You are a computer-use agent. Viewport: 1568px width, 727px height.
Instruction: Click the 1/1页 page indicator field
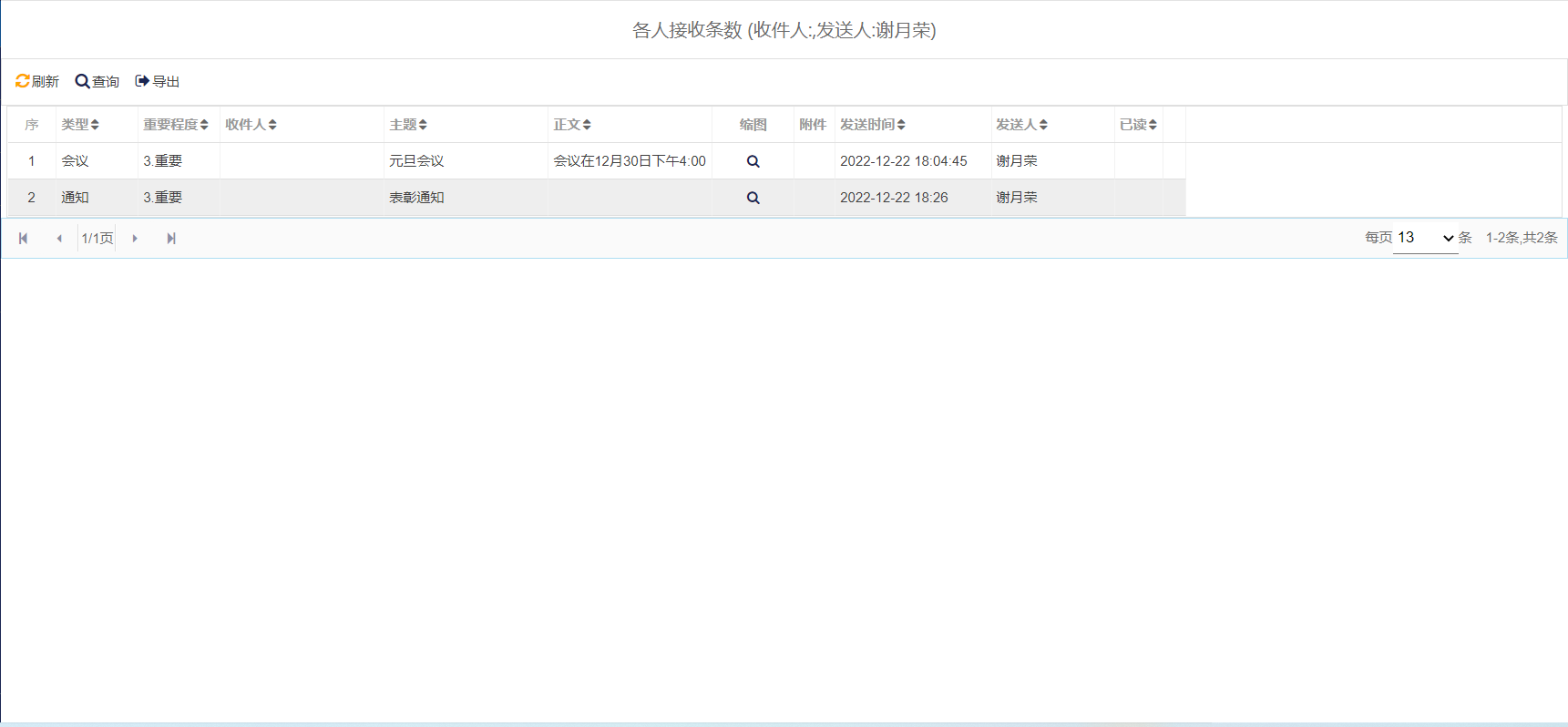pos(97,239)
